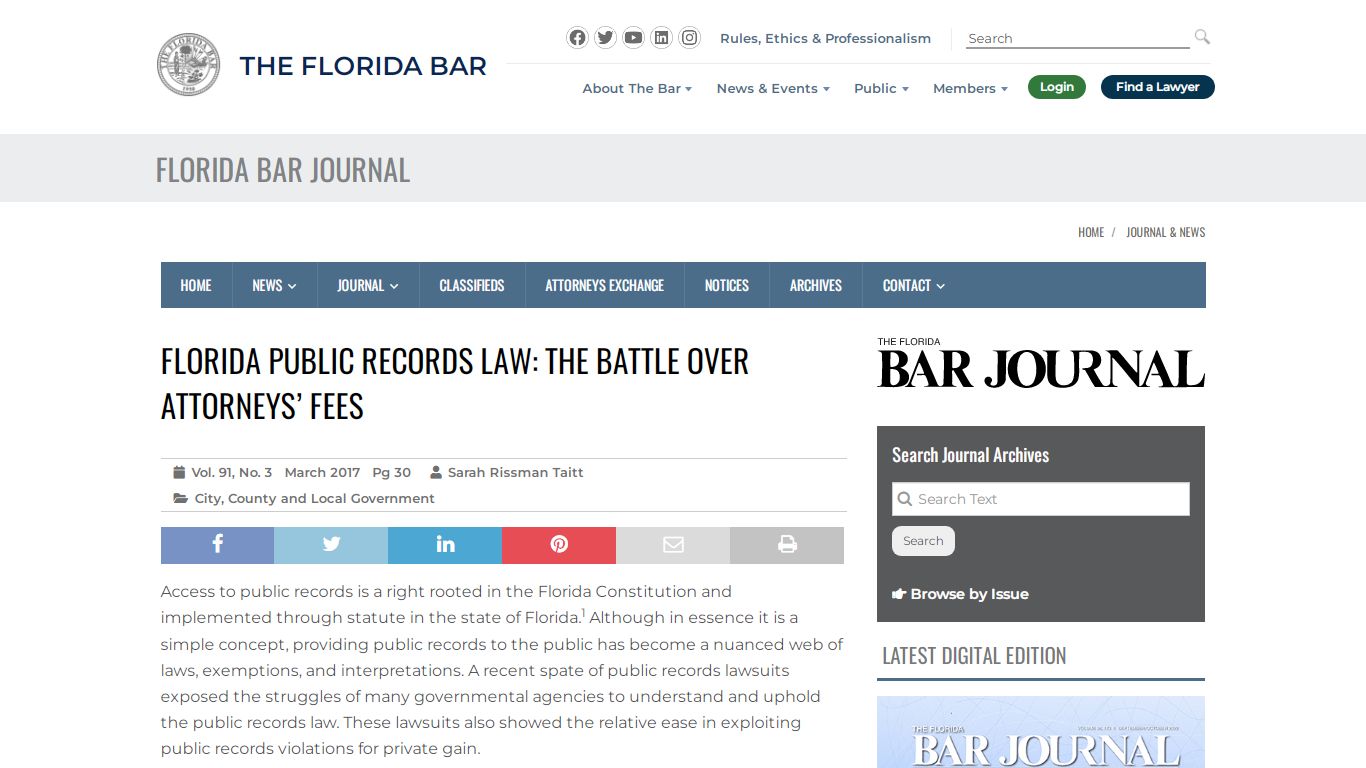This screenshot has height=768, width=1366.
Task: Open the Twitter icon in the header
Action: click(605, 38)
